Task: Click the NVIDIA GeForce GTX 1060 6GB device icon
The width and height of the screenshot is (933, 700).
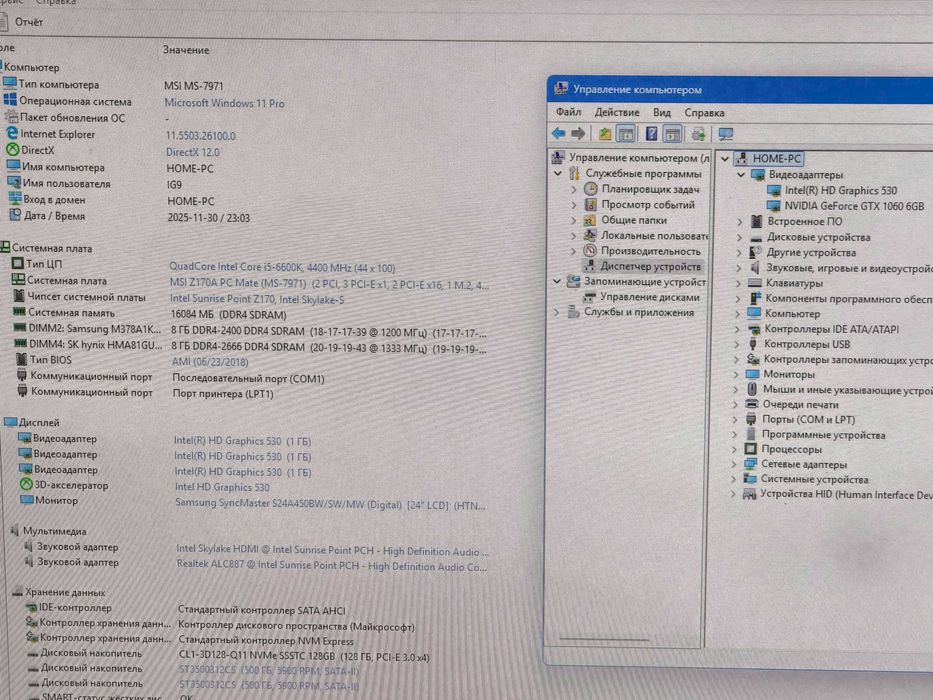Action: click(x=773, y=206)
